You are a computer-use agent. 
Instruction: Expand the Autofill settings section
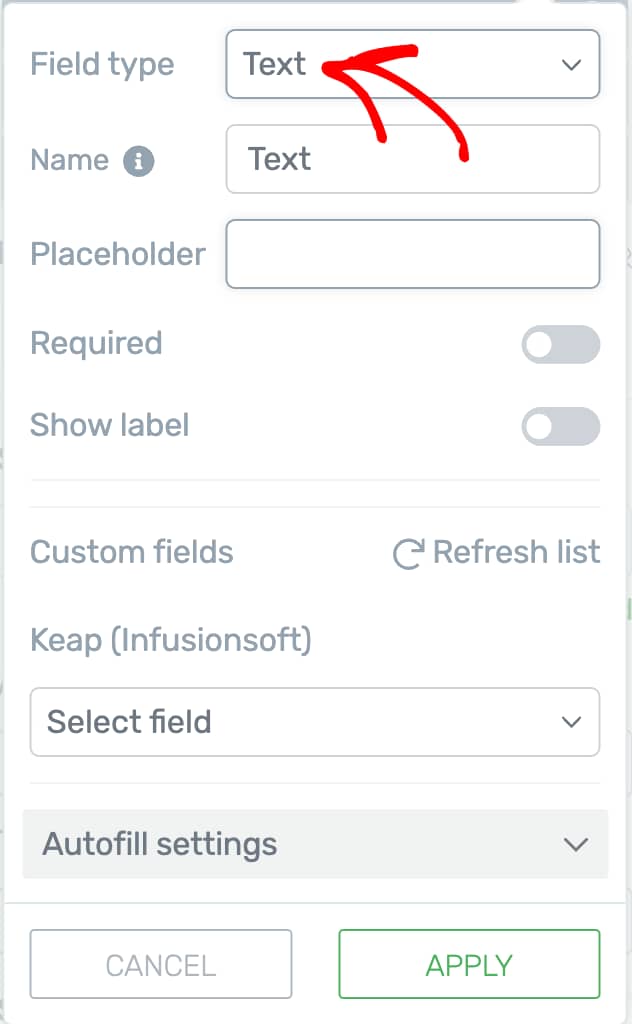coord(314,845)
